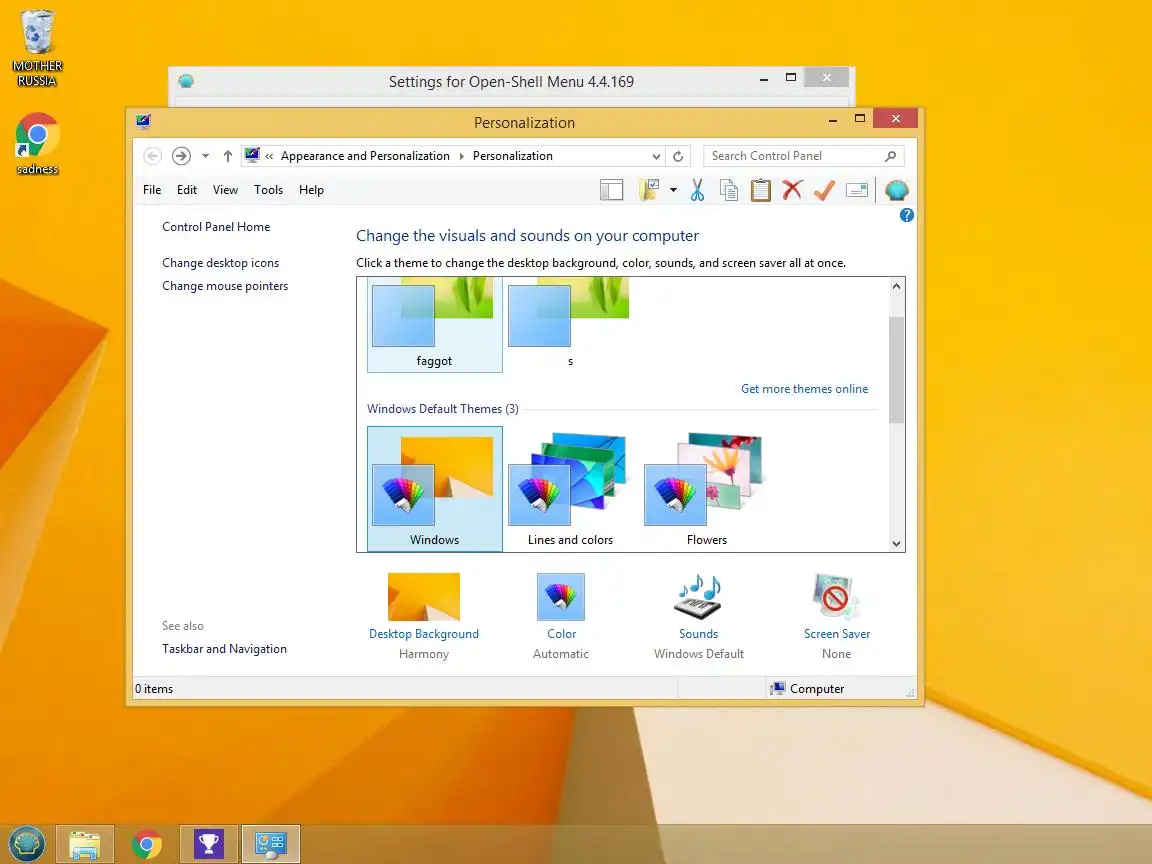The width and height of the screenshot is (1152, 864).
Task: Click the theme list scrollbar thumb
Action: pos(896,370)
